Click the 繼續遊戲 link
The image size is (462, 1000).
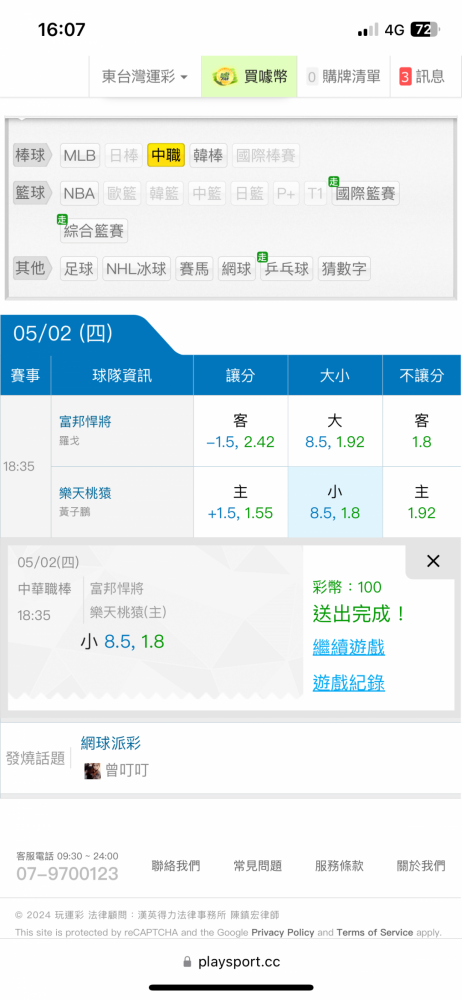348,648
